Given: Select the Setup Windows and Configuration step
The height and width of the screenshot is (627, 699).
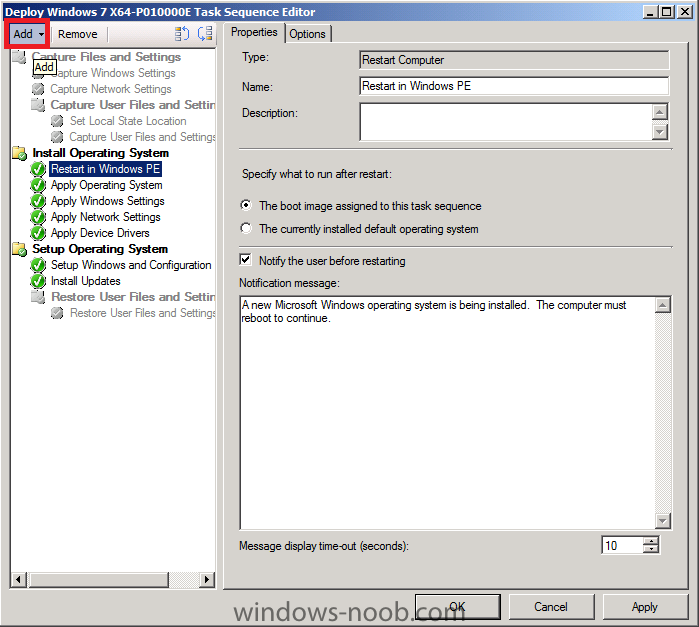Looking at the screenshot, I should point(131,265).
